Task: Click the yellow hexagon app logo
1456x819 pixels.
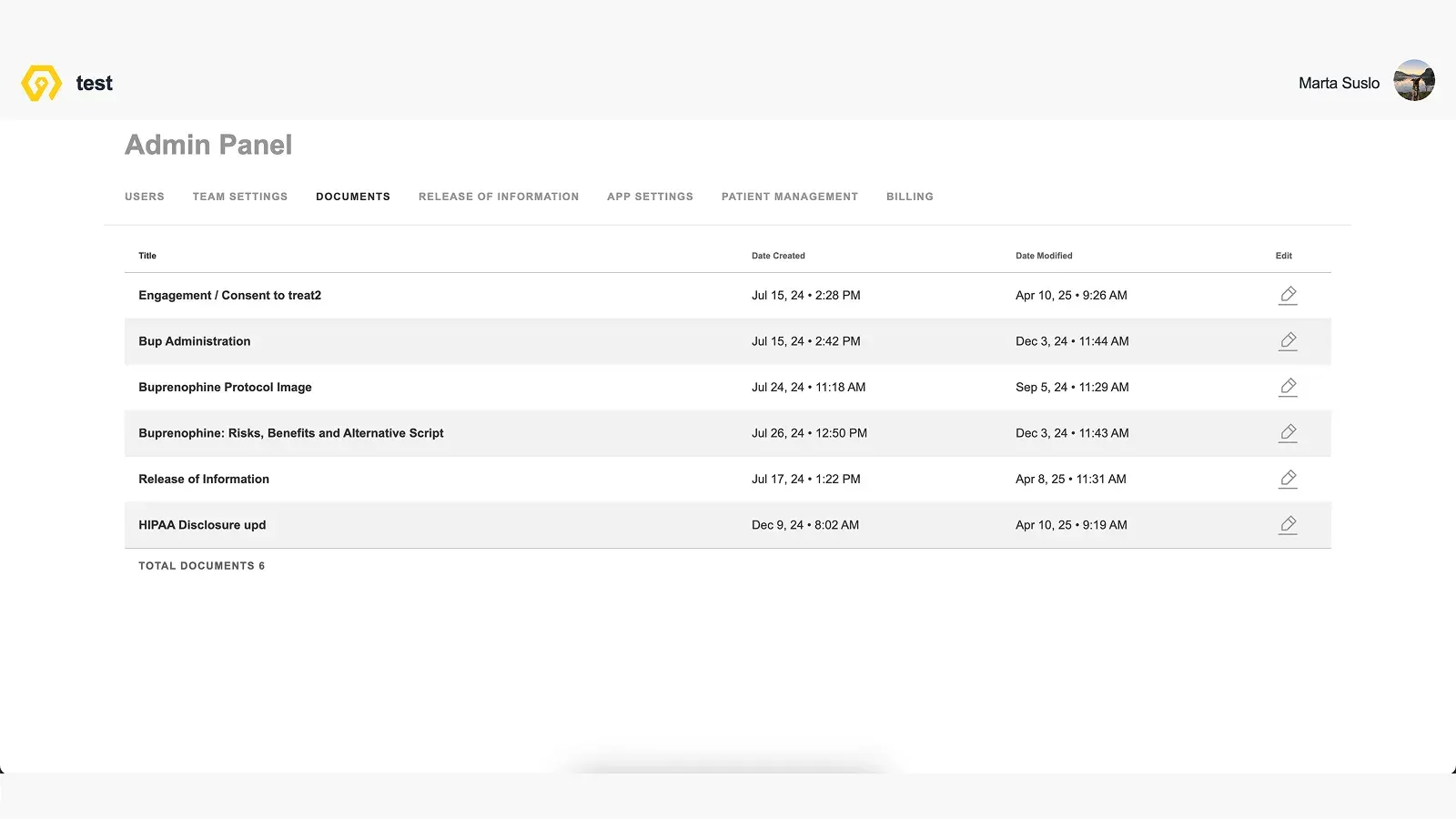Action: [x=41, y=83]
